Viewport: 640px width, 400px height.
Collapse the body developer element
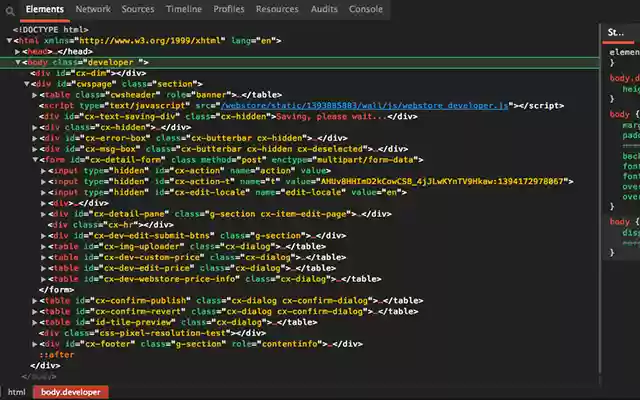[x=18, y=62]
